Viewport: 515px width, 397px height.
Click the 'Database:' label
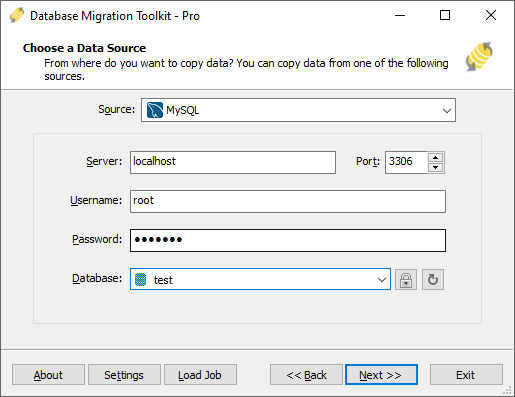point(97,278)
